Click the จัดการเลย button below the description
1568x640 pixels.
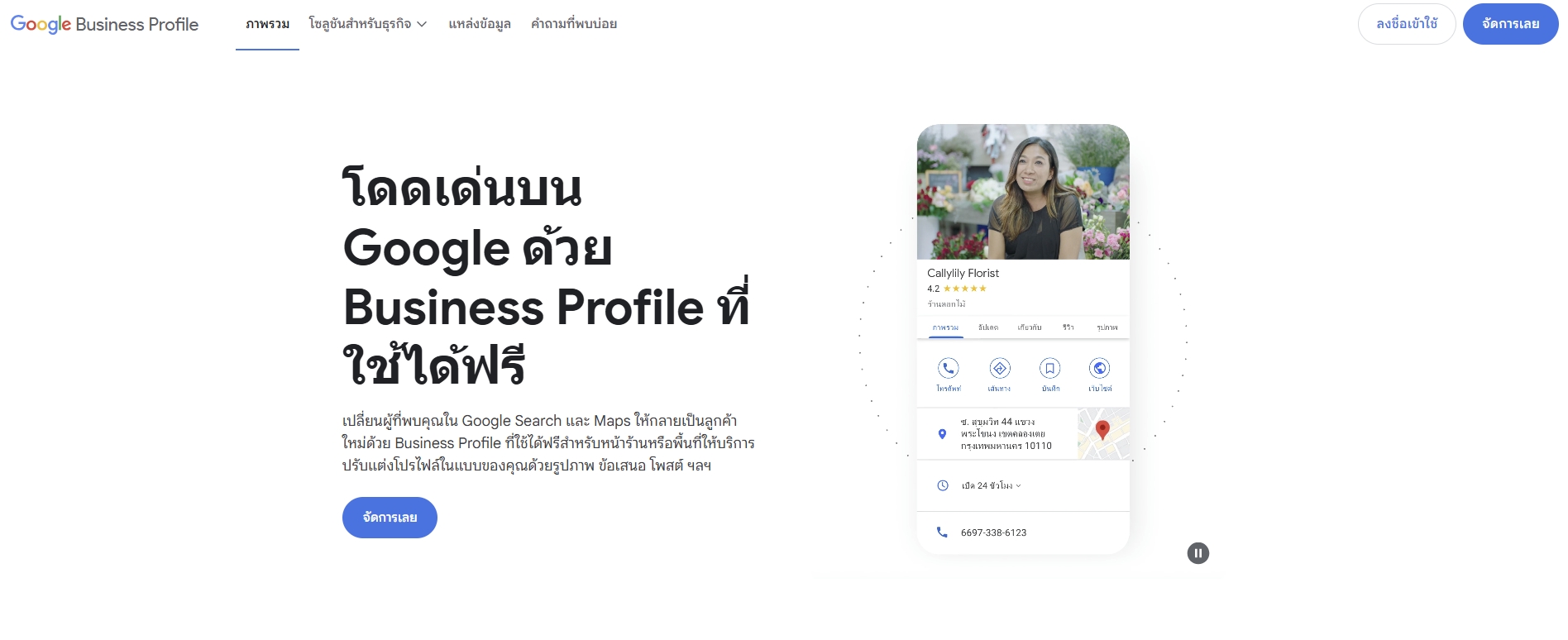click(390, 518)
